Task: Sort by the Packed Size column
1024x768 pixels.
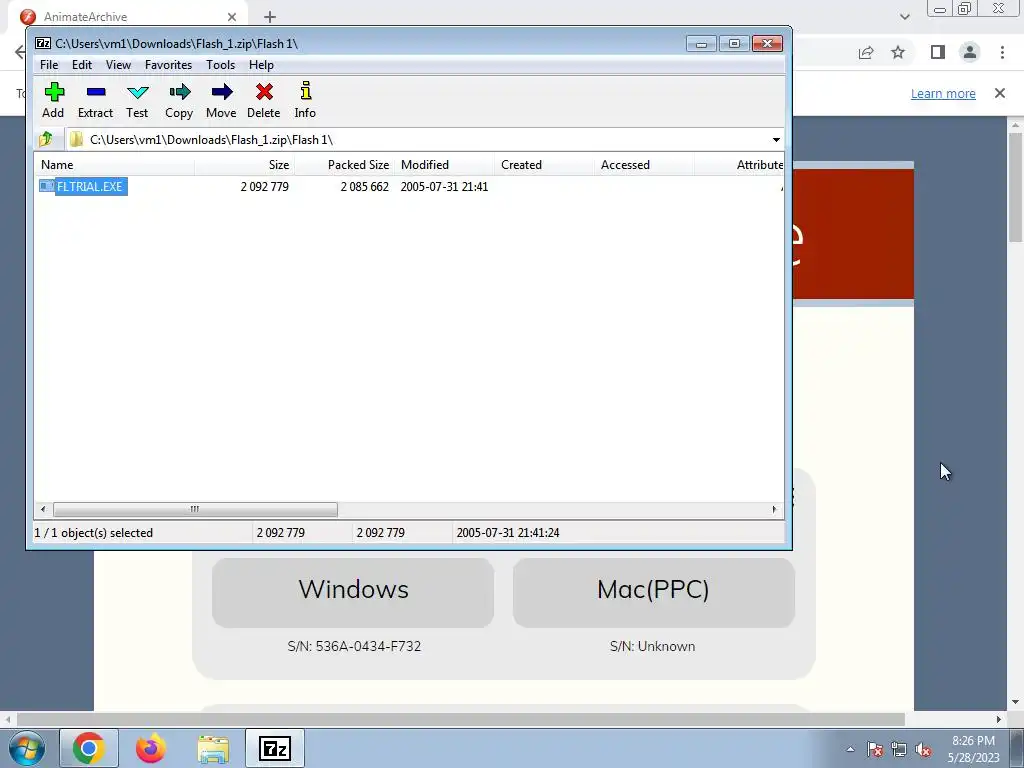Action: point(344,165)
